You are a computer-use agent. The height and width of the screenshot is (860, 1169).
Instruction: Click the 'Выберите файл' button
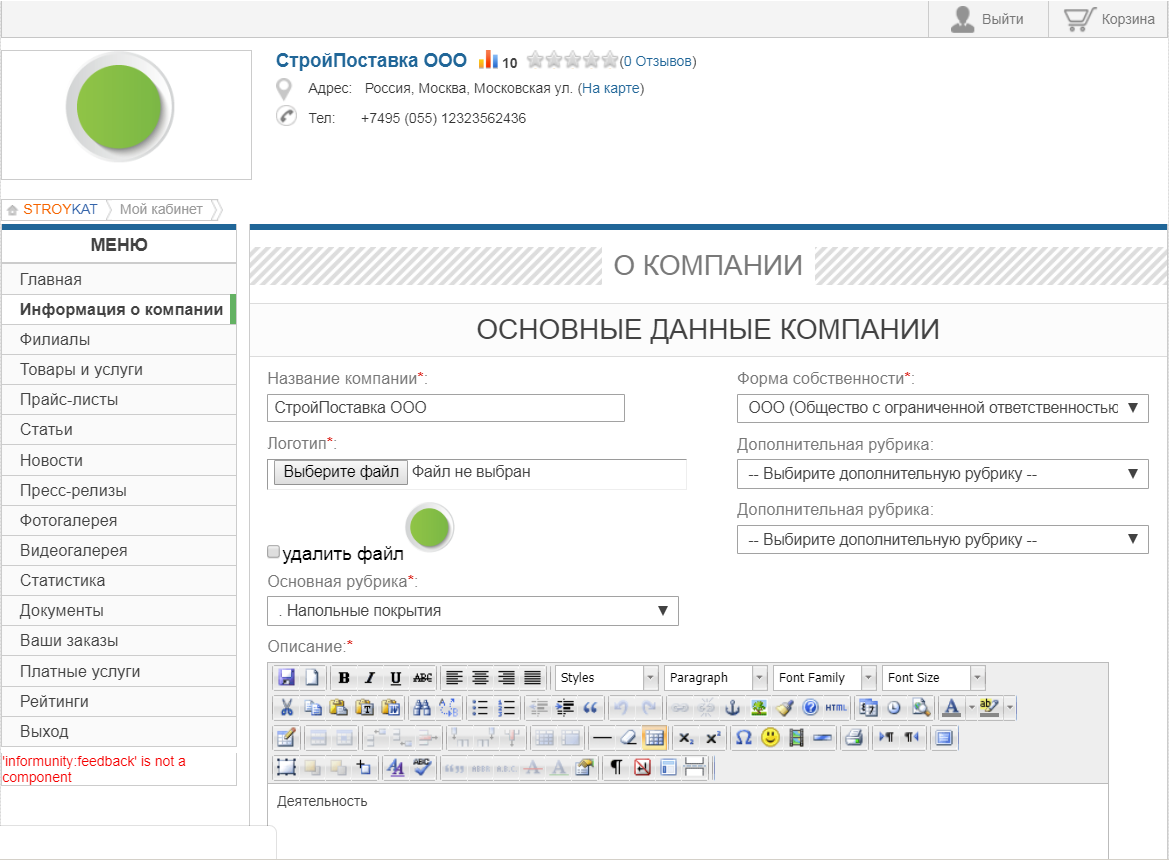pos(340,472)
